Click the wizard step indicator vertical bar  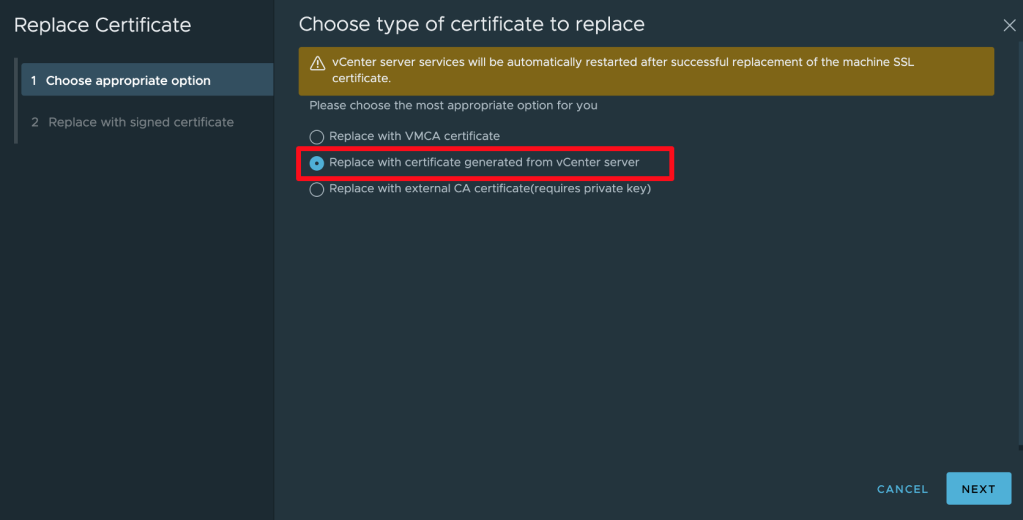coord(15,101)
